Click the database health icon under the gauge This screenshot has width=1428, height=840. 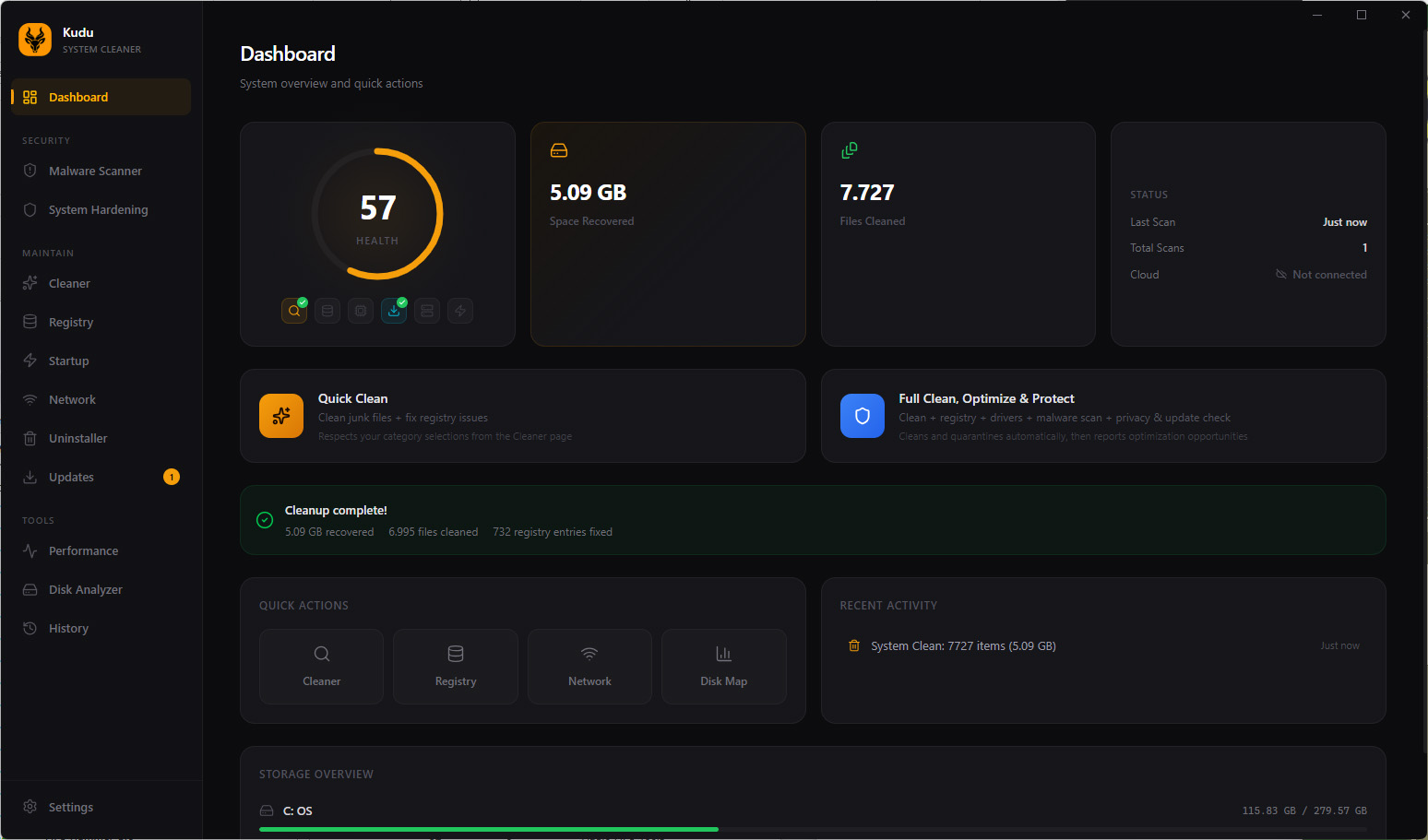point(327,312)
